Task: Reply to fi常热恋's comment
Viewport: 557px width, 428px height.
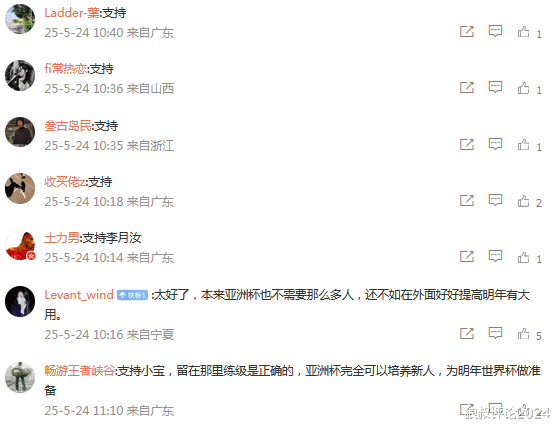Action: 495,87
